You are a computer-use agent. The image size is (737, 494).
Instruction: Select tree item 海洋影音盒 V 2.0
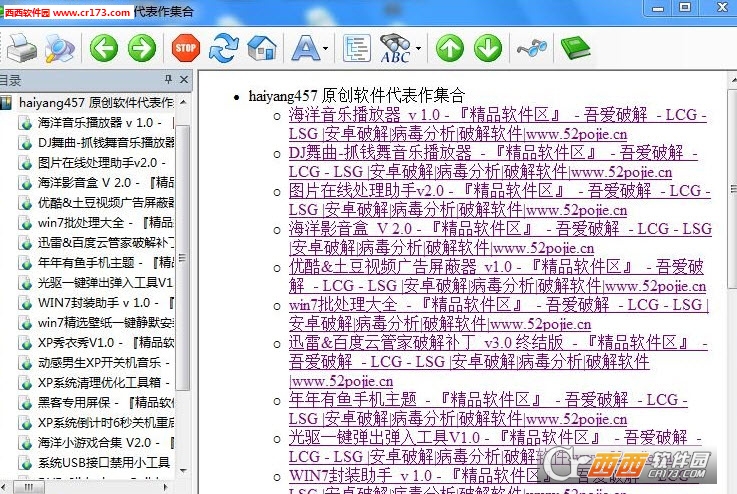coord(106,182)
